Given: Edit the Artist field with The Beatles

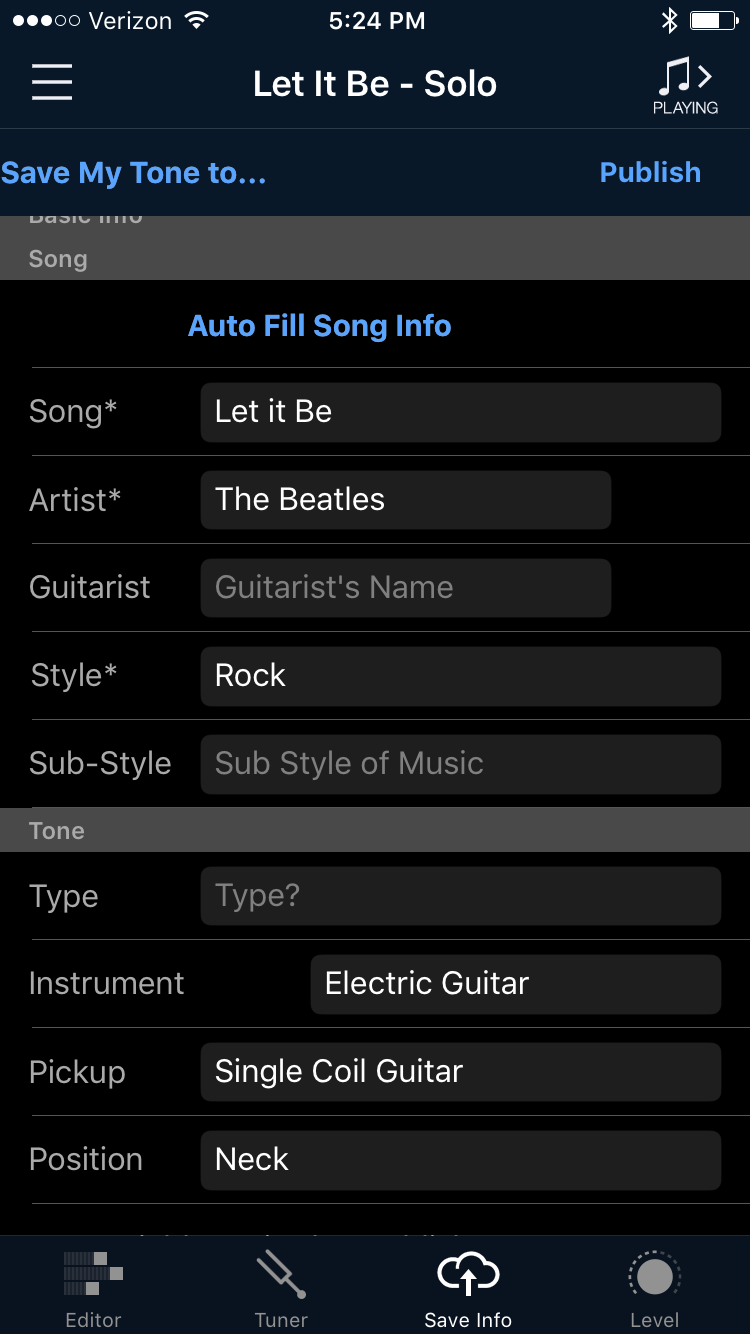Looking at the screenshot, I should [x=405, y=500].
